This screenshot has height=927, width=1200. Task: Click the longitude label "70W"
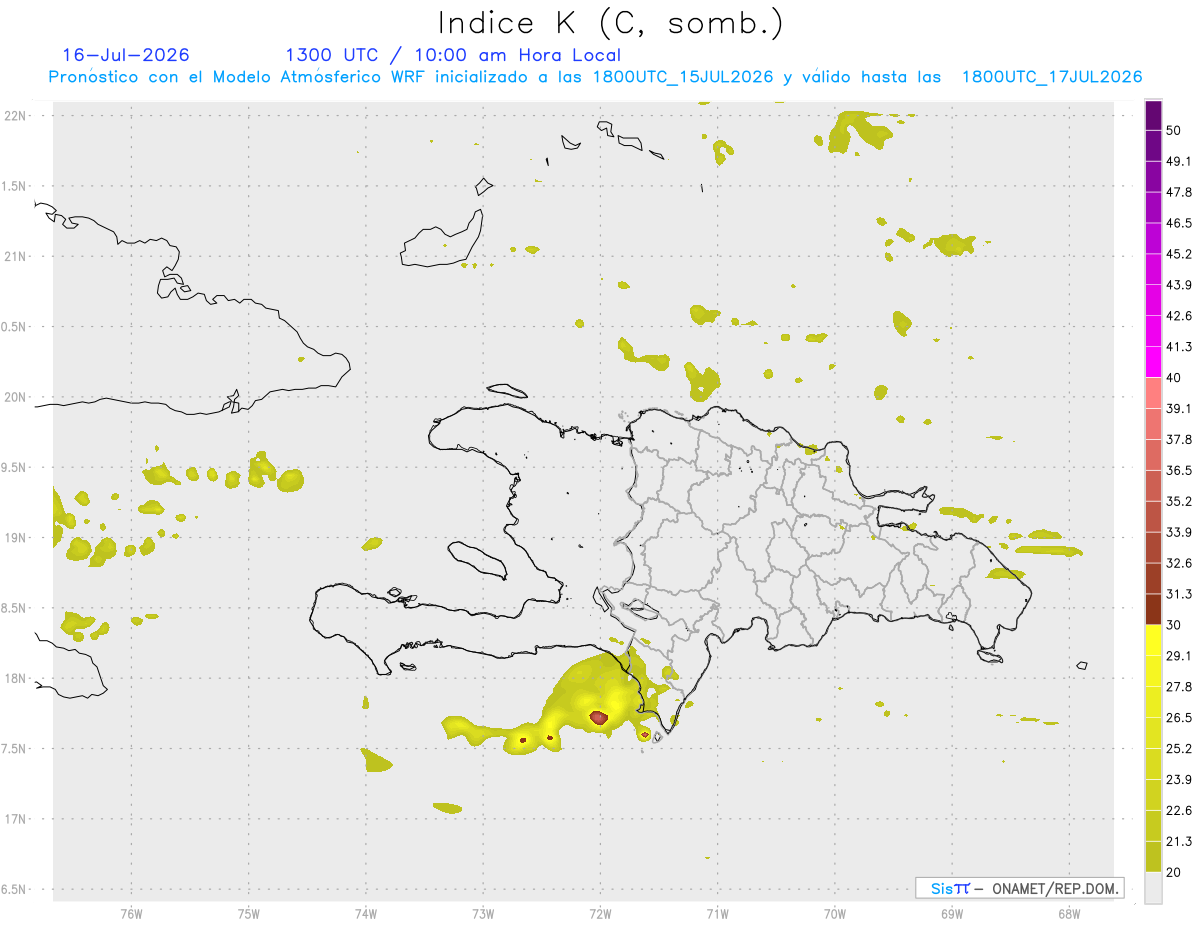pyautogui.click(x=834, y=913)
